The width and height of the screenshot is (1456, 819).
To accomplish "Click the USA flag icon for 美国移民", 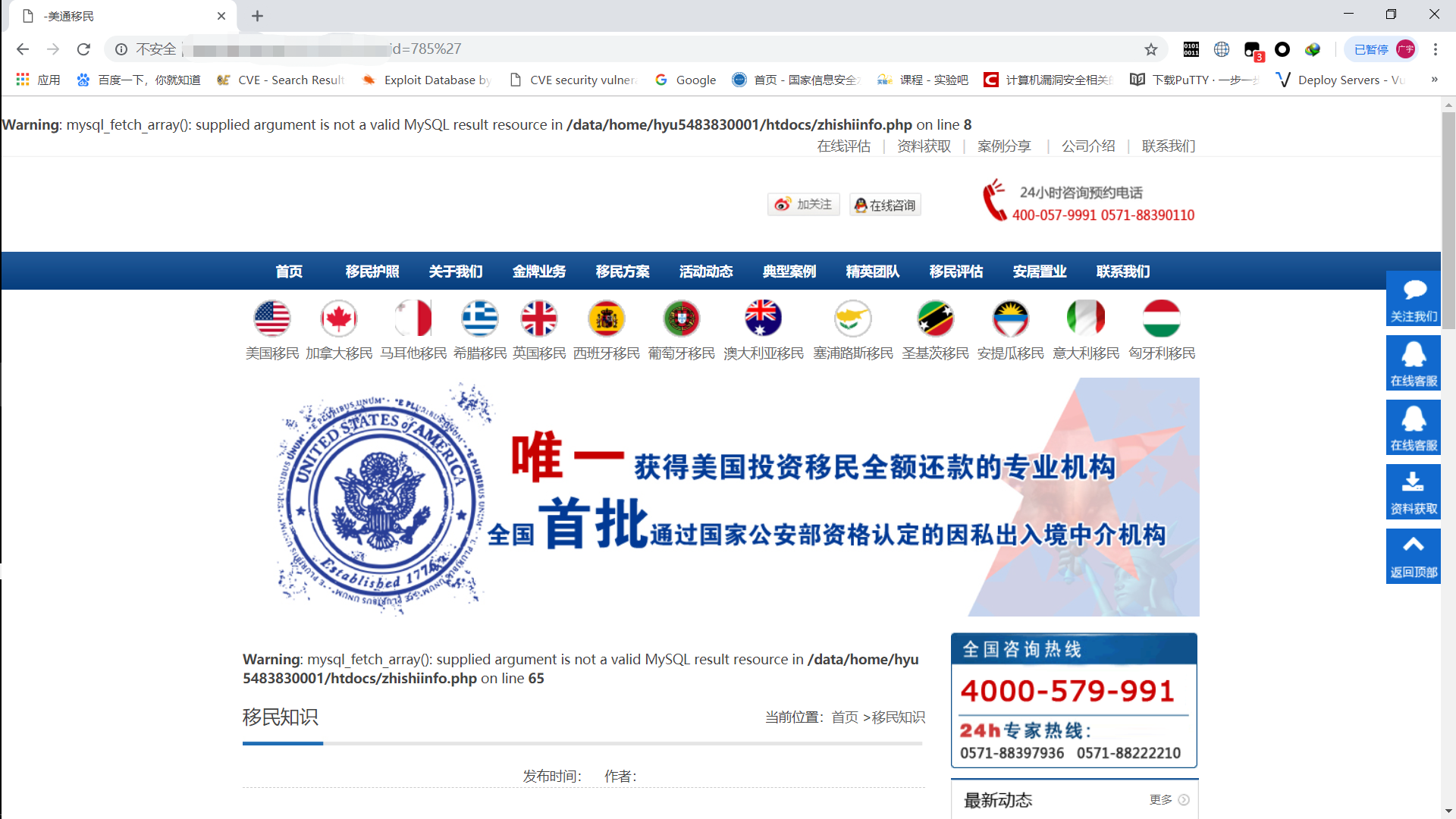I will (272, 318).
